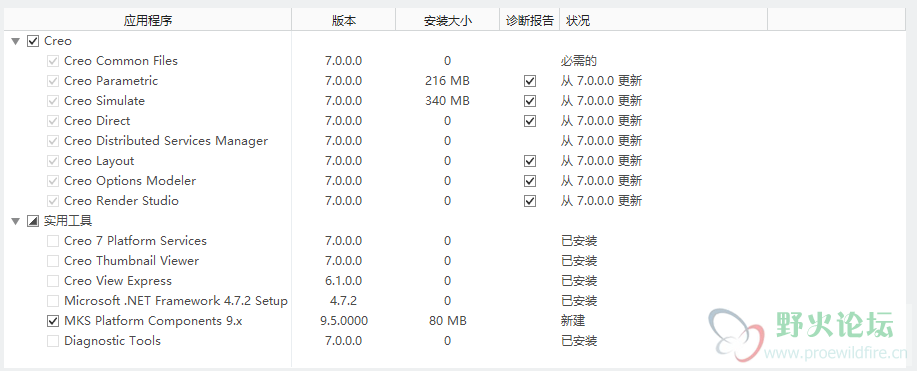Screen dimensions: 917x371
Task: Uncheck MKS Platform Components 9.x checkbox
Action: tap(53, 321)
